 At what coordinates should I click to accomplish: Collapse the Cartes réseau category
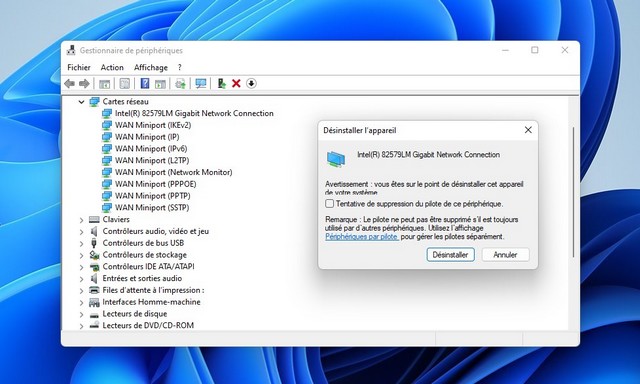81,102
